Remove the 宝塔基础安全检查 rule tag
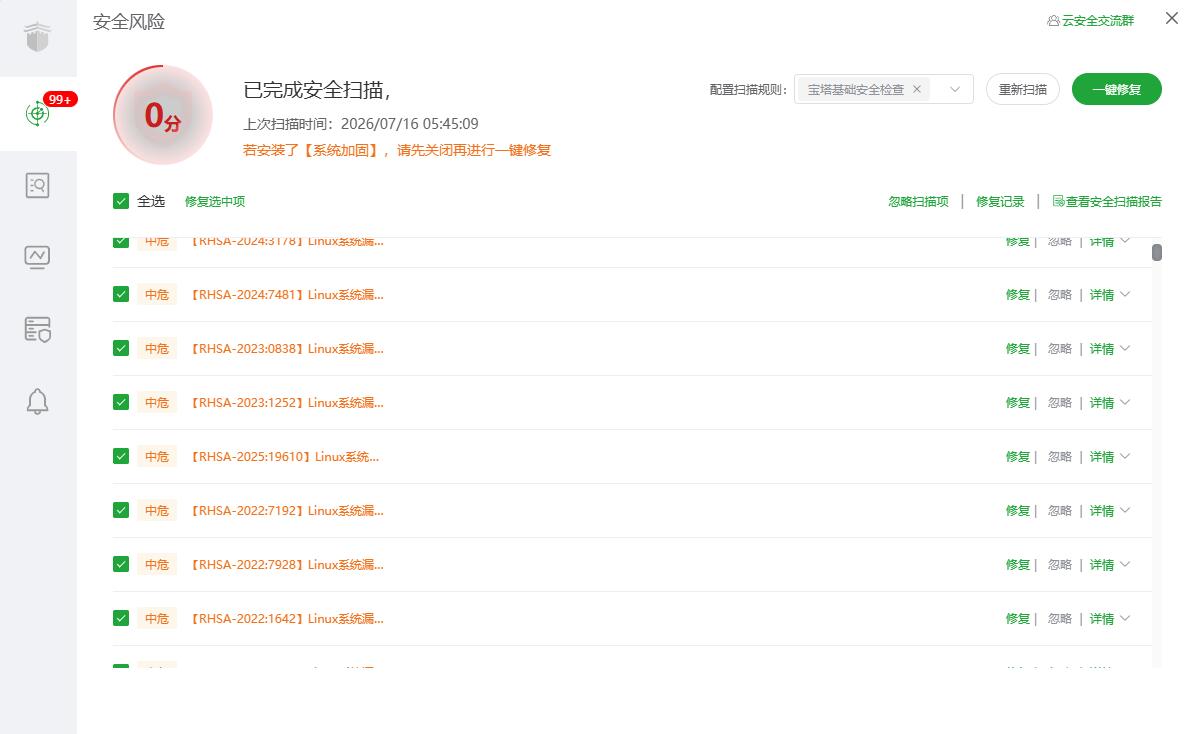Image resolution: width=1189 pixels, height=734 pixels. (x=917, y=89)
